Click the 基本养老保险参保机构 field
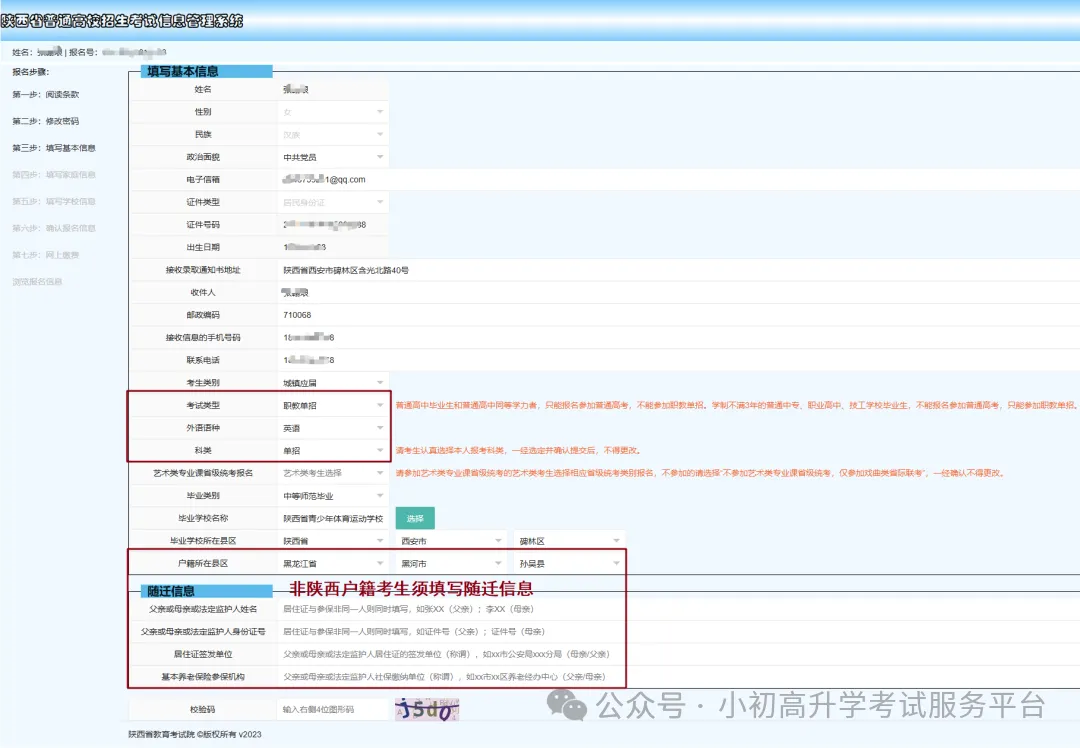 point(678,677)
